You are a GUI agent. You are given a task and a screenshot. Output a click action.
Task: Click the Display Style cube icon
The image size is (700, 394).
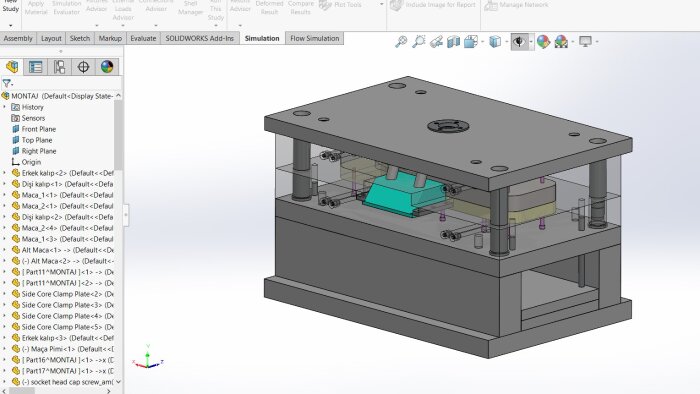495,41
